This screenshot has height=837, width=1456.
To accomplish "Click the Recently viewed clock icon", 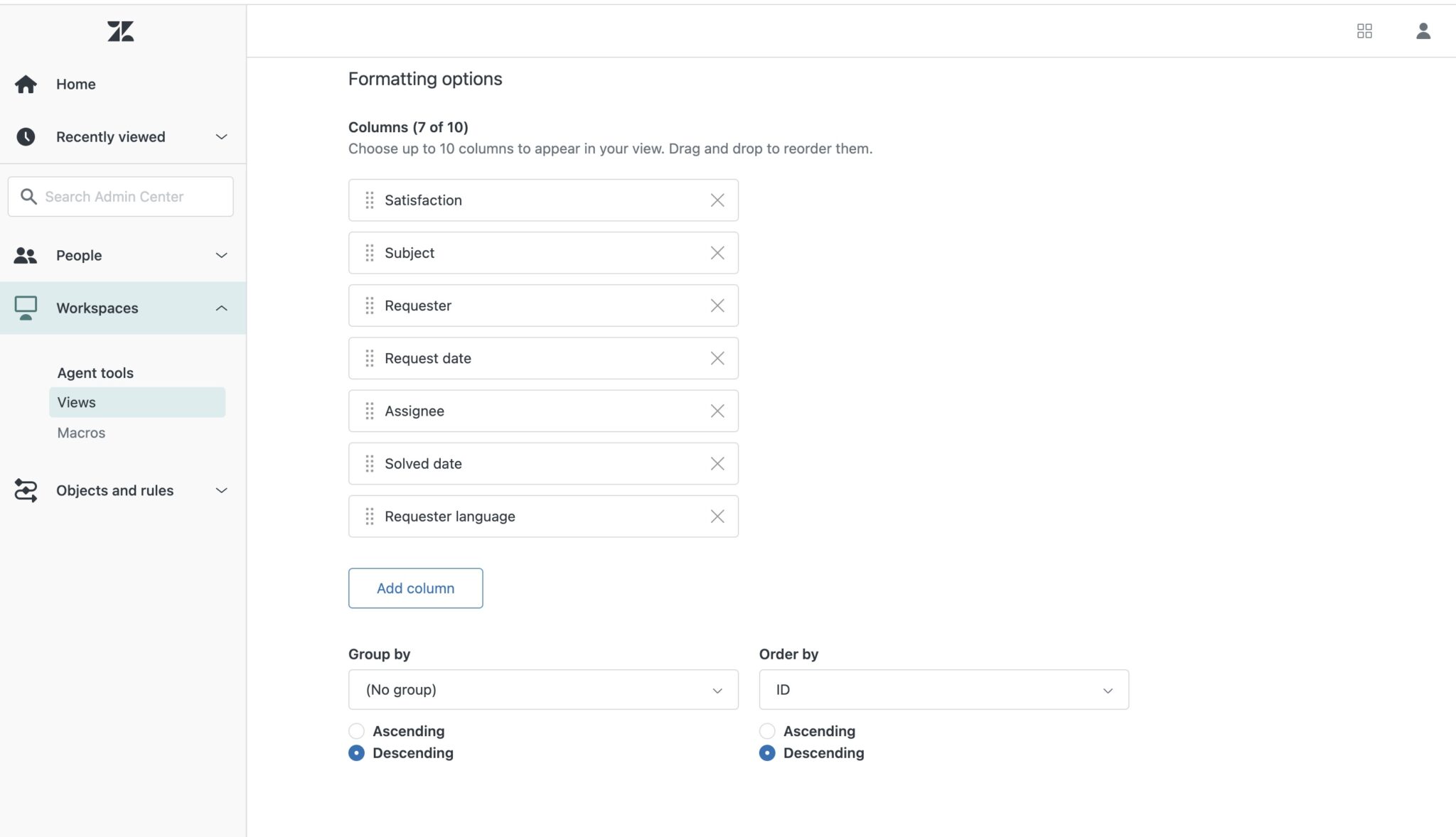I will coord(26,136).
